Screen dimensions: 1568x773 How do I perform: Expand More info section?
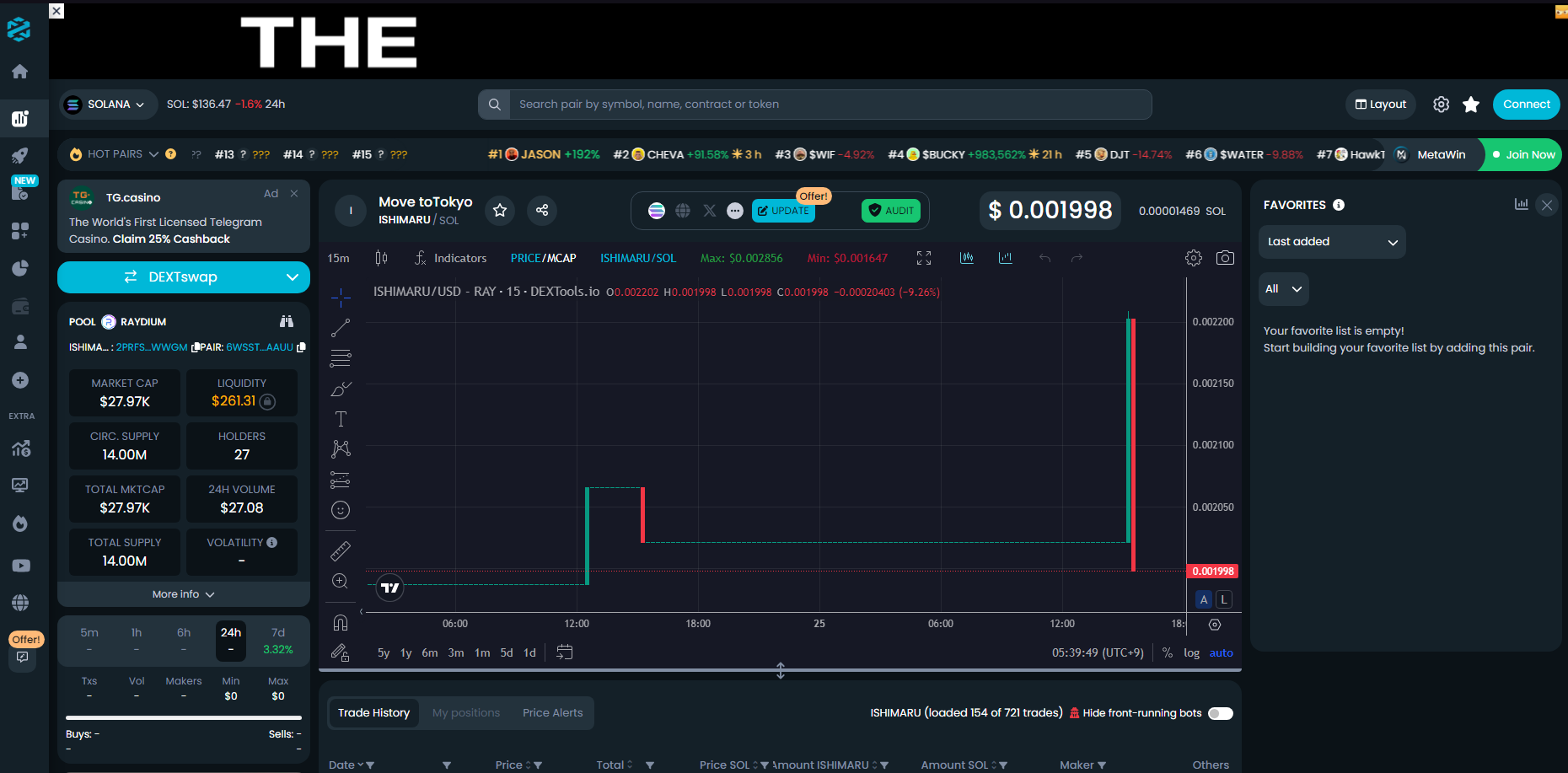tap(184, 594)
